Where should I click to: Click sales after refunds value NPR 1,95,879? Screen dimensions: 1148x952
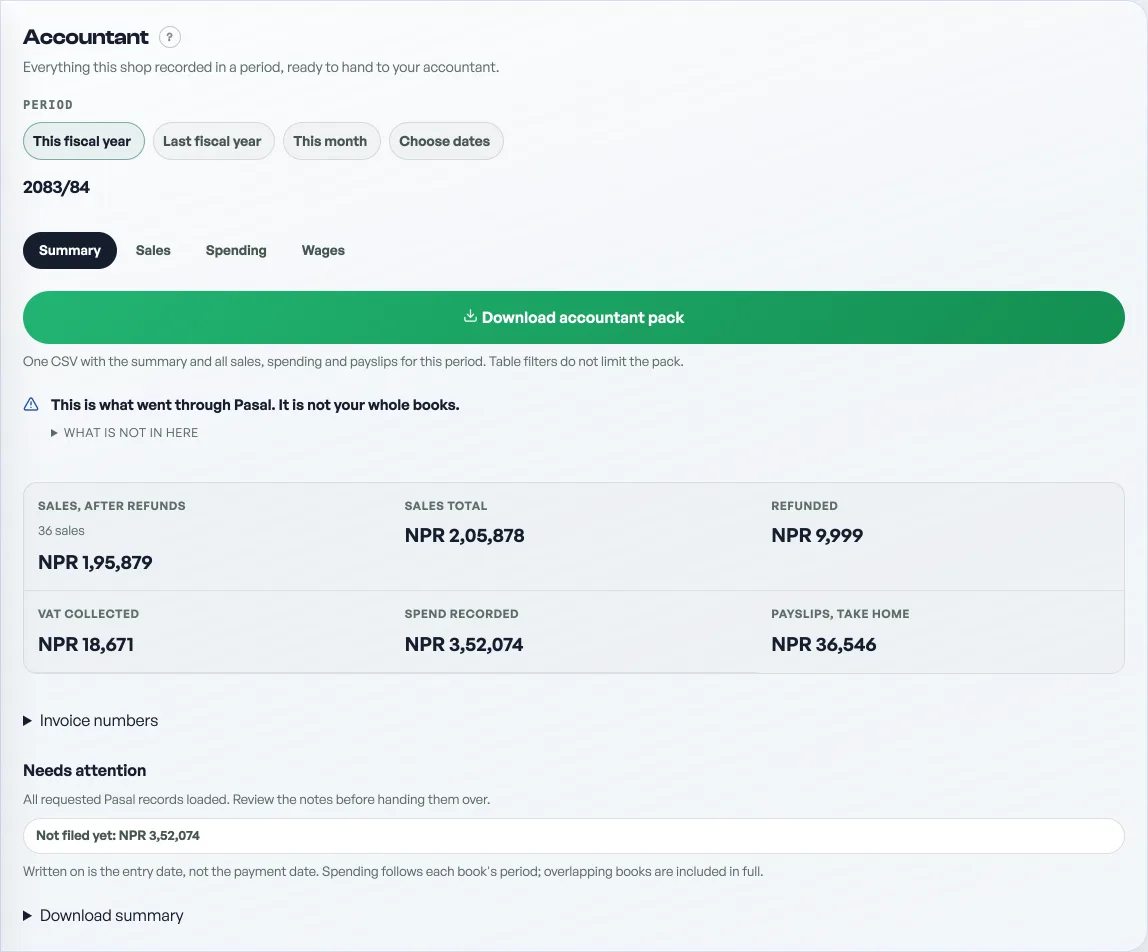[95, 562]
